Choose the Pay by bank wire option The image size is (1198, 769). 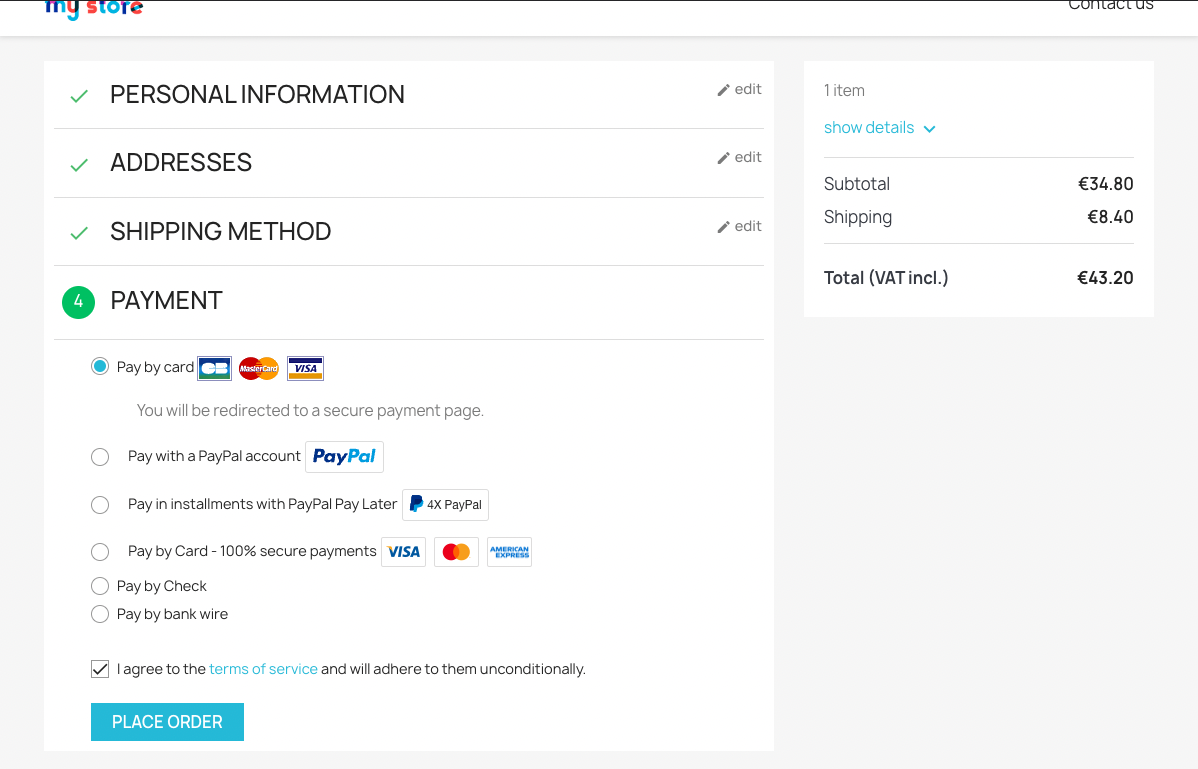pyautogui.click(x=100, y=614)
